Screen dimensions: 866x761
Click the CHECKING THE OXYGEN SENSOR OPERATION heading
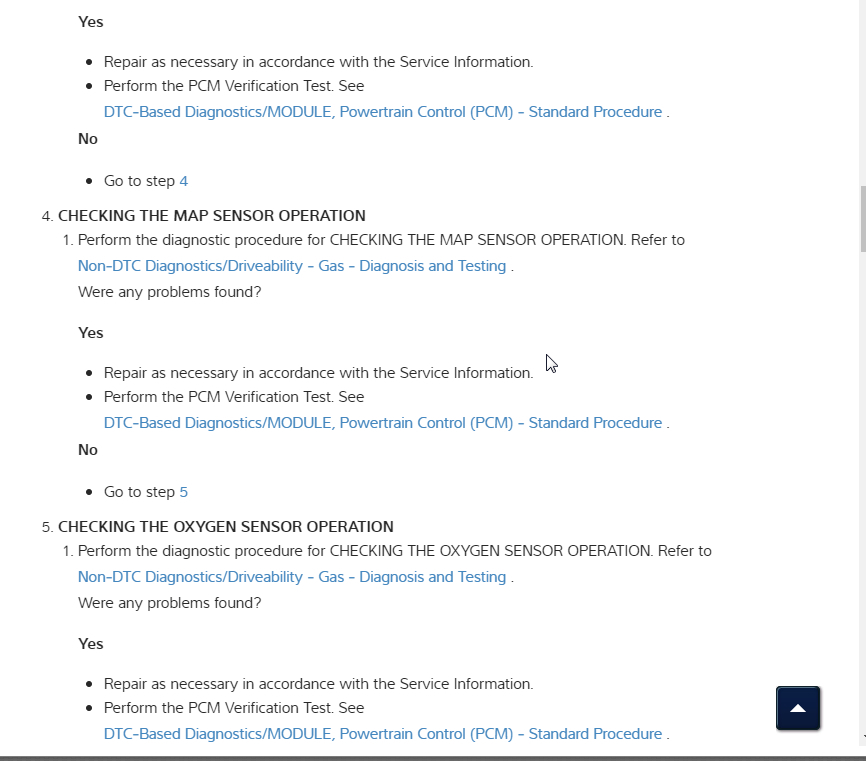[x=226, y=526]
